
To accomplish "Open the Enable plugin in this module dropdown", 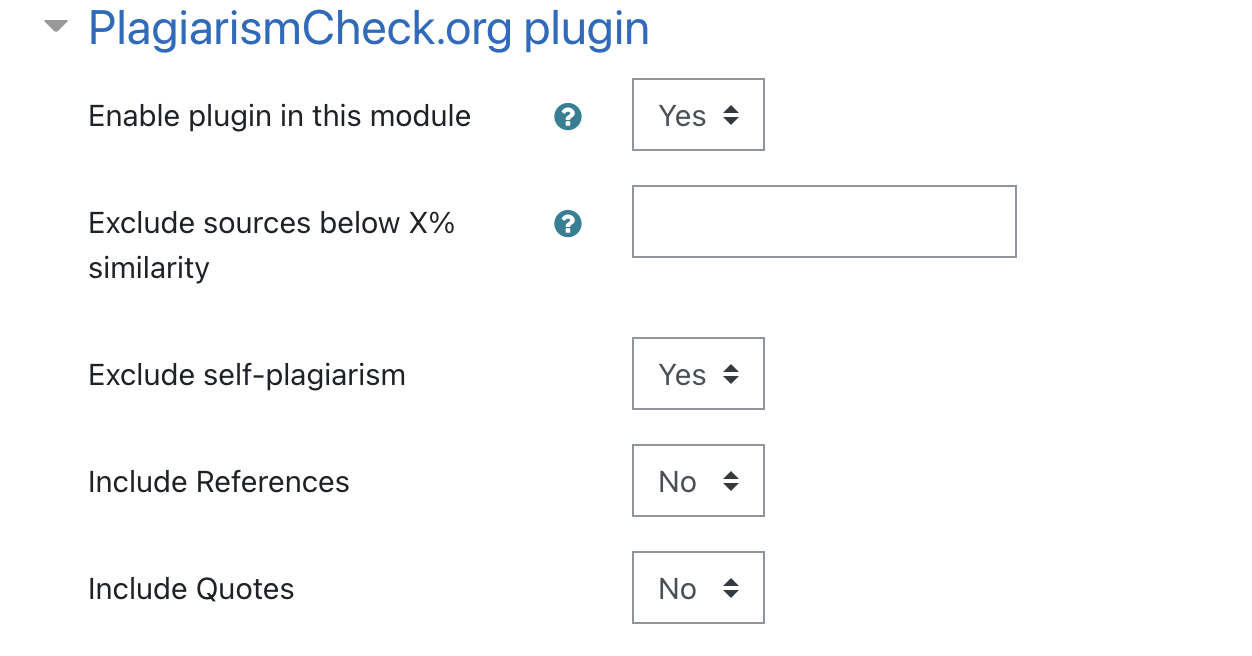I will pos(698,114).
